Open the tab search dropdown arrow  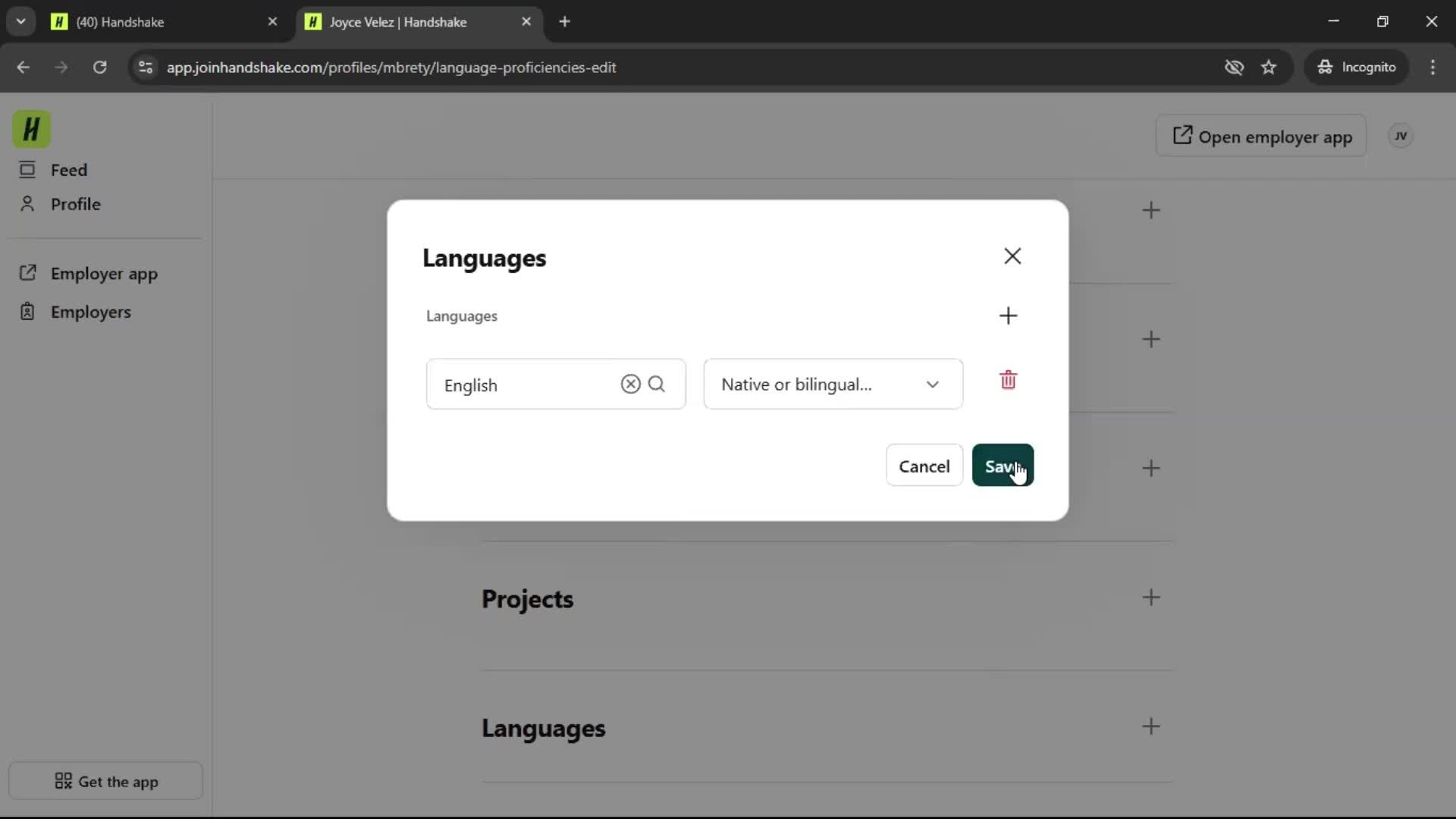pyautogui.click(x=21, y=22)
